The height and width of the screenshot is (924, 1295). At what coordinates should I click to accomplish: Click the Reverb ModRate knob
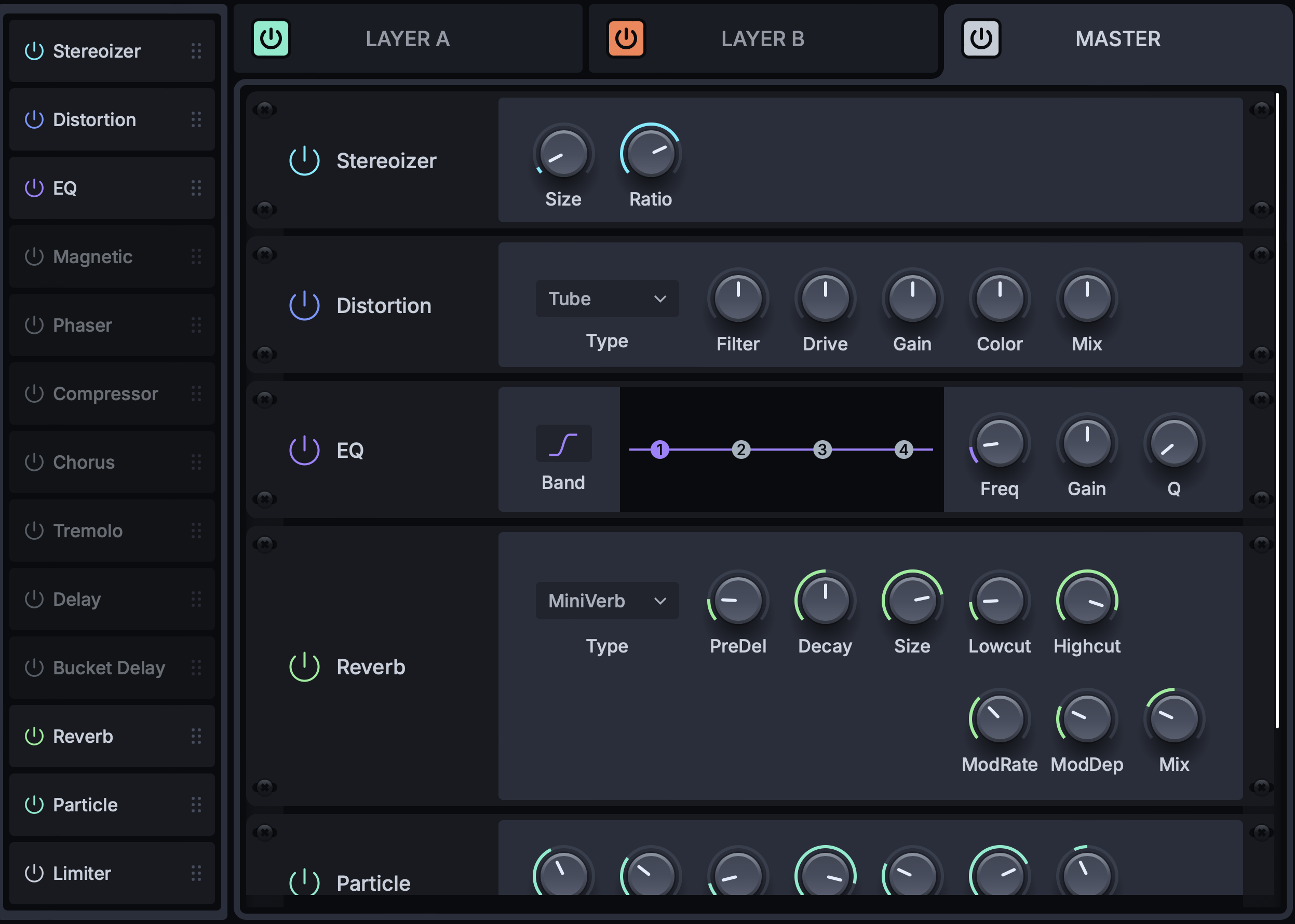click(1000, 718)
